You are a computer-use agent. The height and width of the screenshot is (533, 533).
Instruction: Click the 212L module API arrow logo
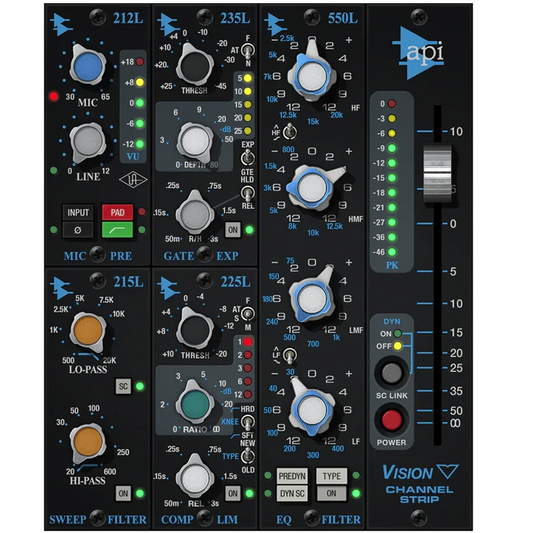pos(61,24)
